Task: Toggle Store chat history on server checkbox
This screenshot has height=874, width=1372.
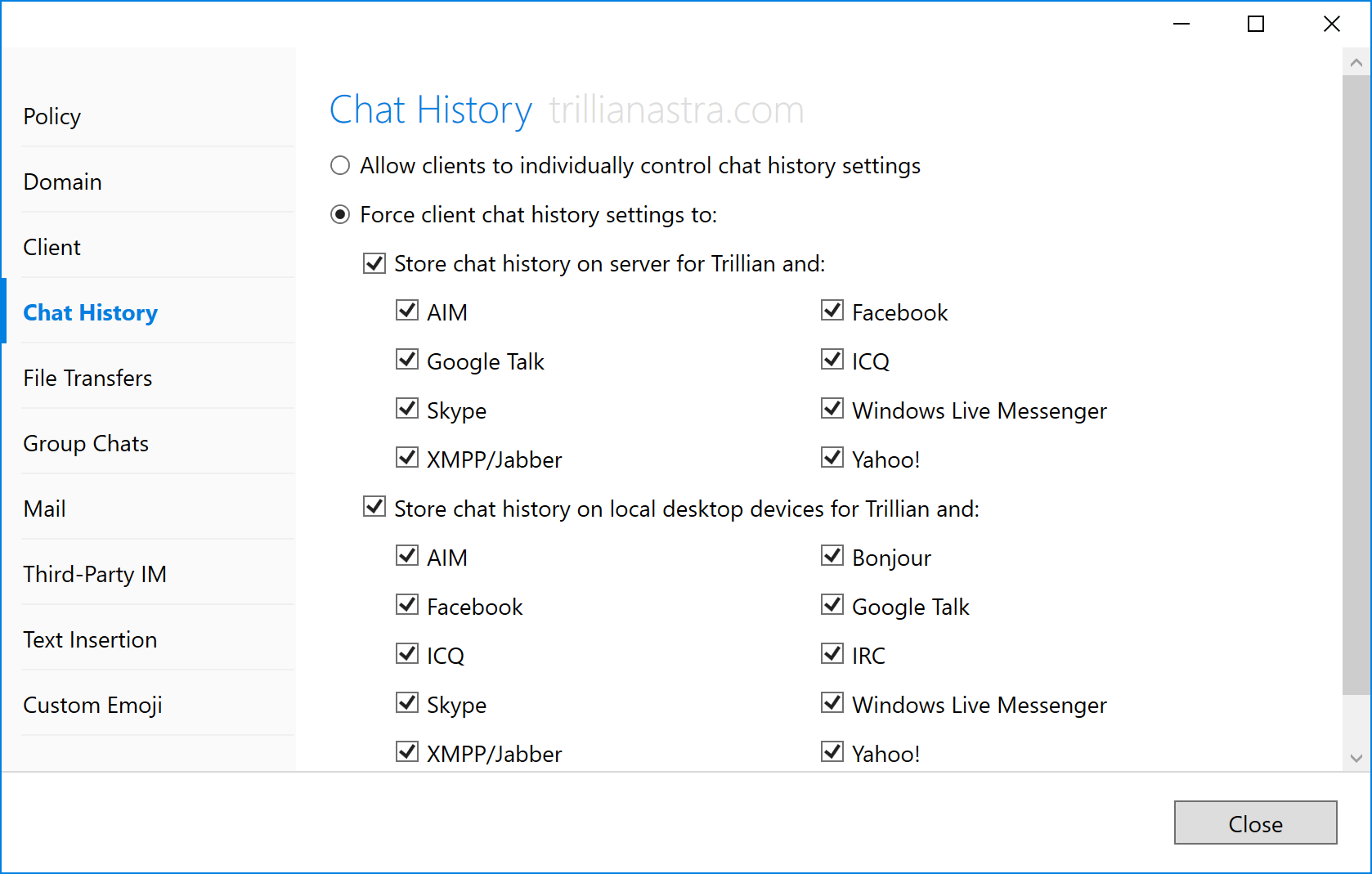Action: point(374,263)
